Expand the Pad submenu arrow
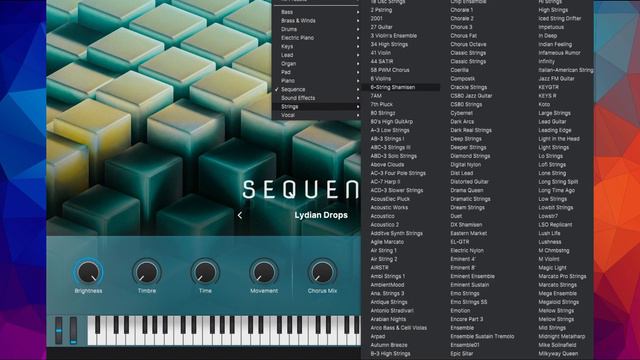This screenshot has height=360, width=640. [358, 72]
